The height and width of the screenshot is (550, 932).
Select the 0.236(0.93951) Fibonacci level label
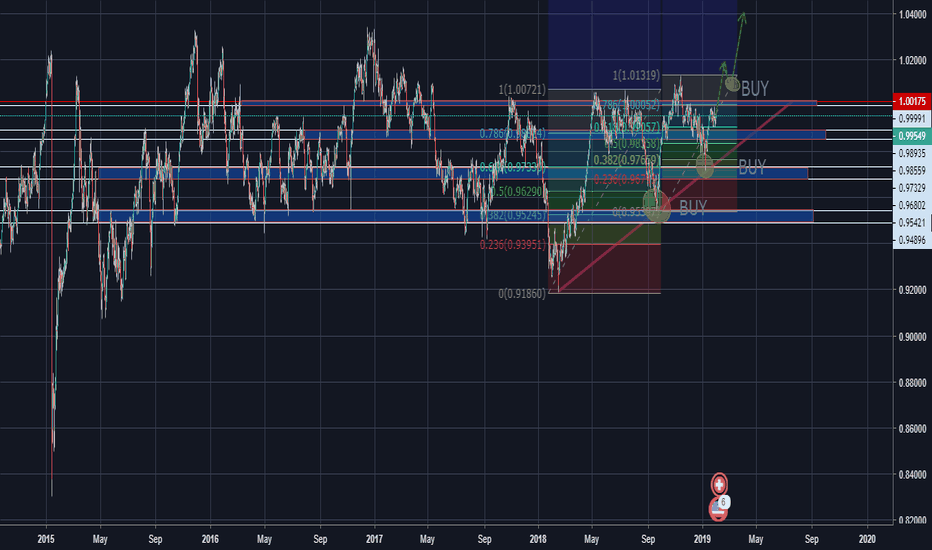(512, 244)
